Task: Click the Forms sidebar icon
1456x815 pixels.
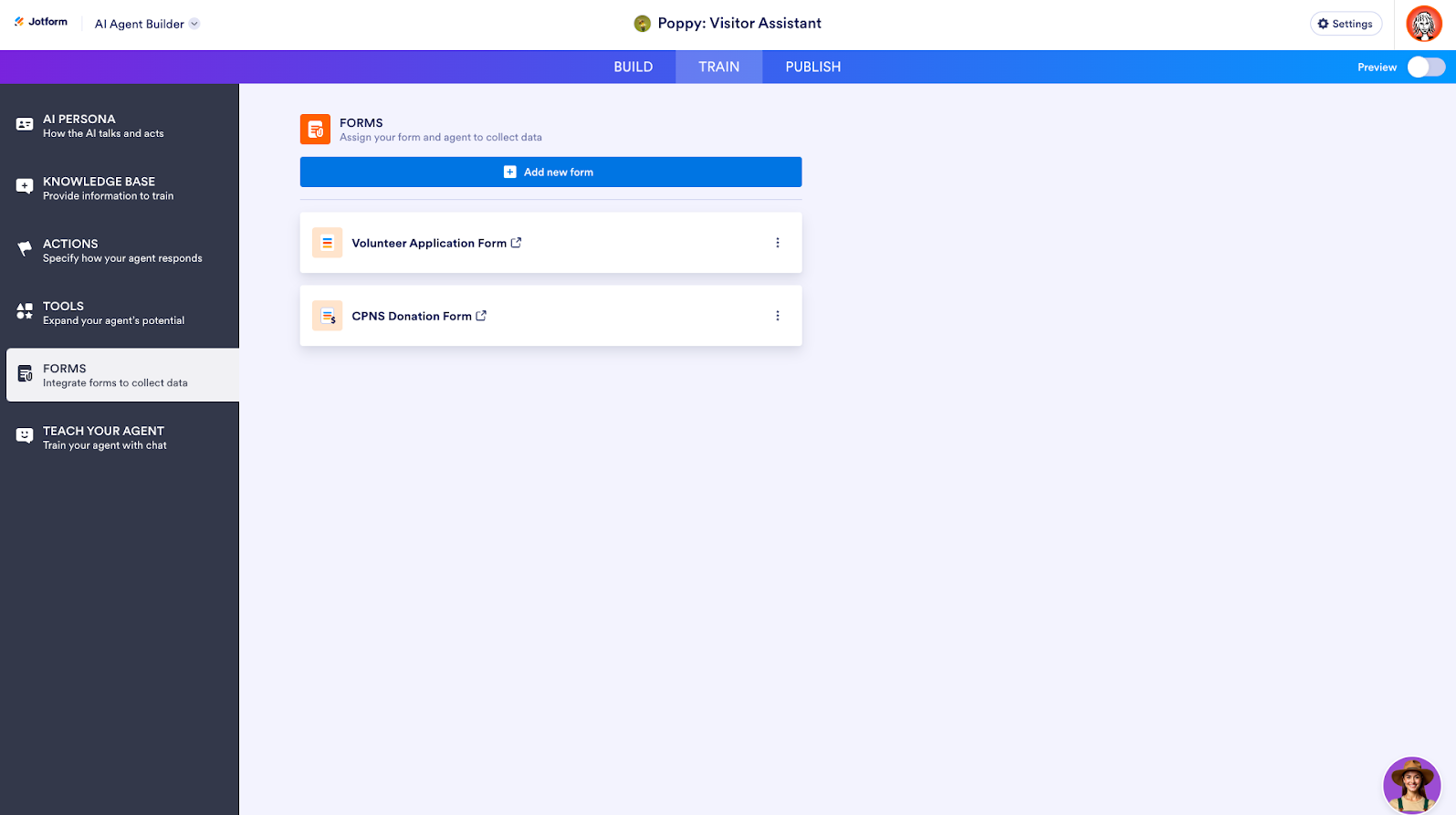Action: click(x=25, y=374)
